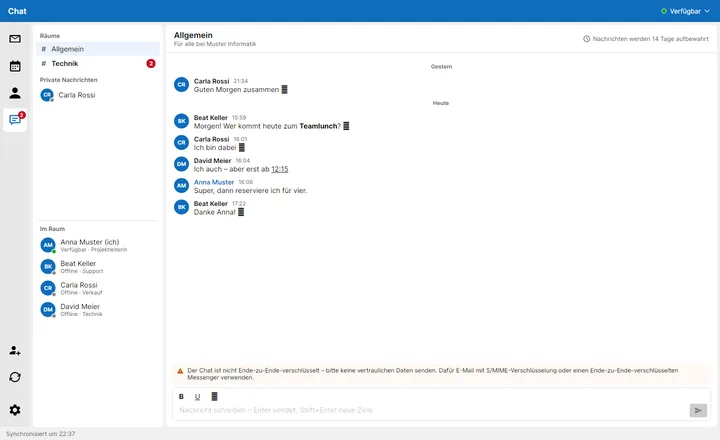Click 'Für alle bei Muster Informatik' room description
The width and height of the screenshot is (720, 440).
215,44
